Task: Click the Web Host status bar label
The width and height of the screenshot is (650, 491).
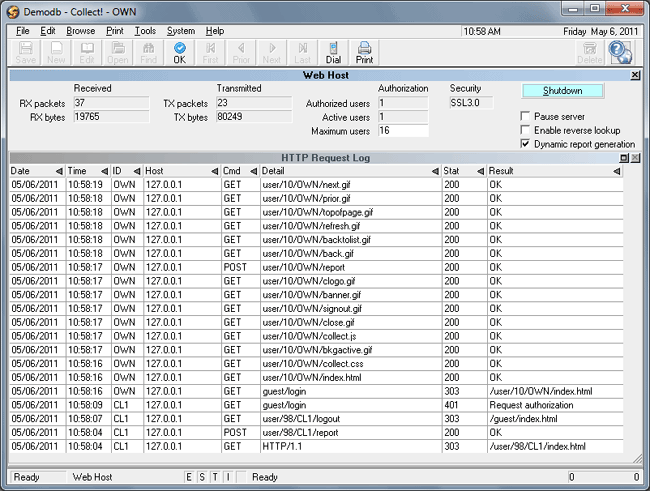Action: pos(92,477)
